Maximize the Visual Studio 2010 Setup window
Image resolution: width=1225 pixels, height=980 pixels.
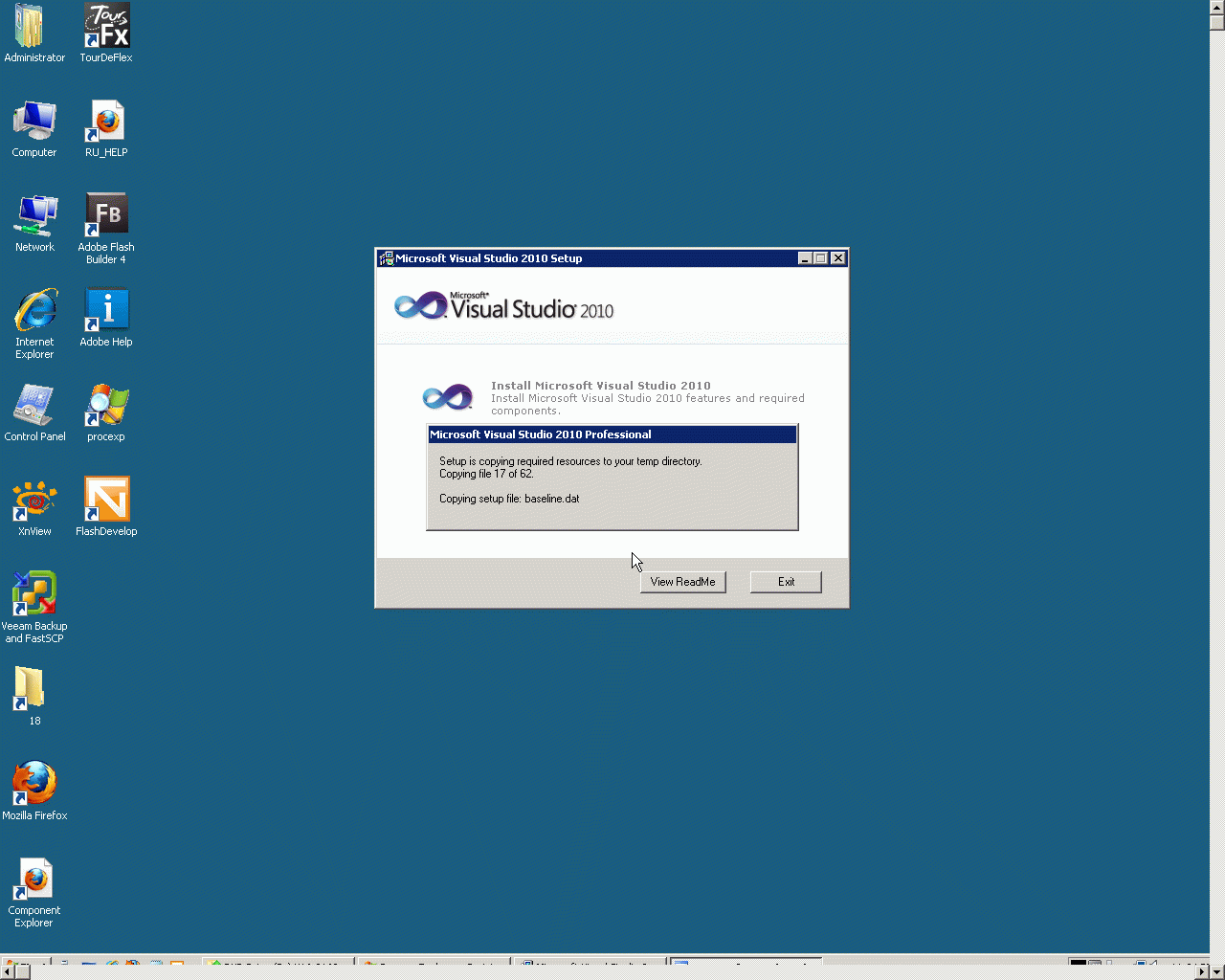click(x=820, y=258)
